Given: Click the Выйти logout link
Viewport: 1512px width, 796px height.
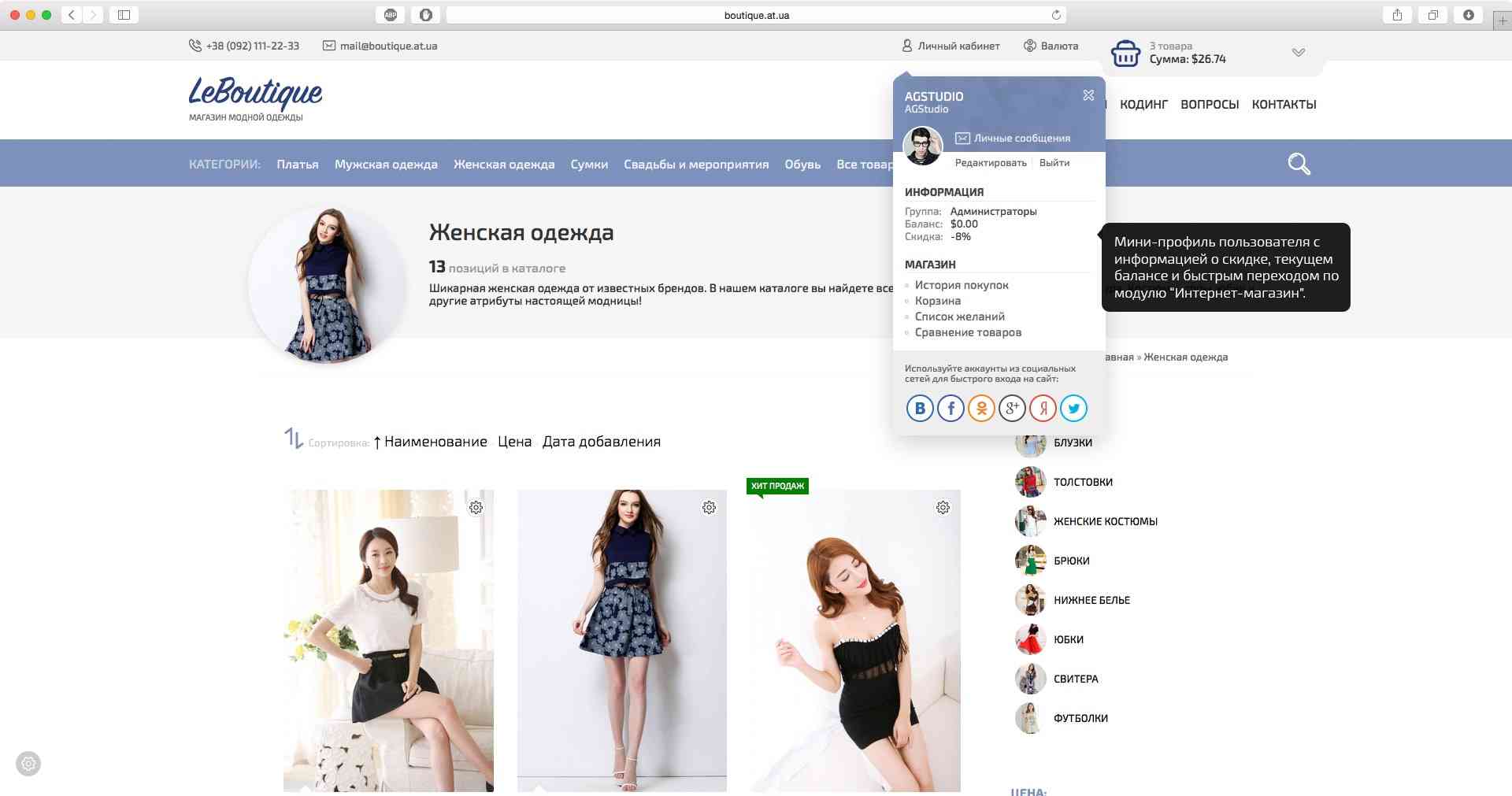Looking at the screenshot, I should pyautogui.click(x=1054, y=163).
